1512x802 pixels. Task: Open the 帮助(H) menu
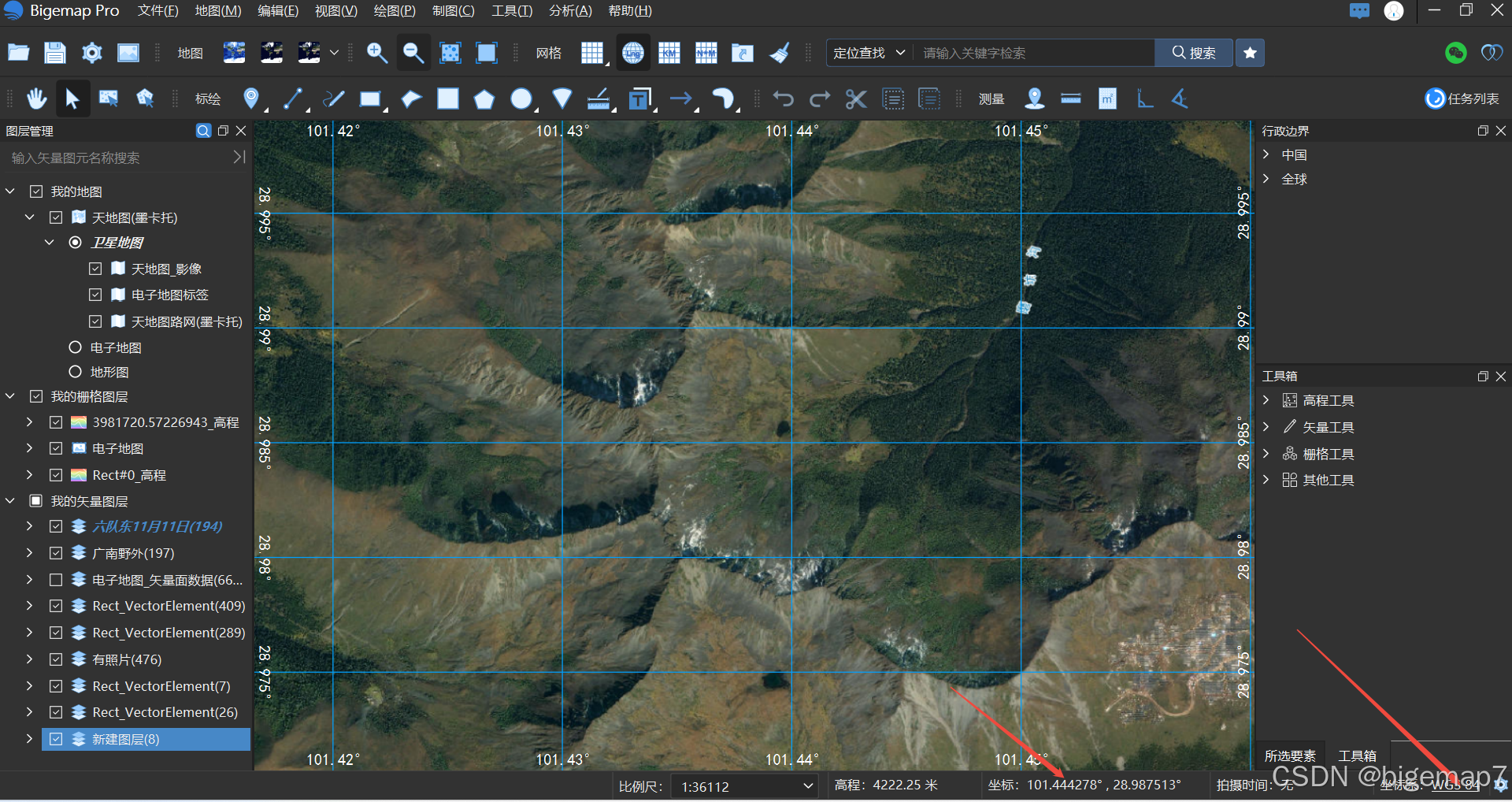point(630,11)
